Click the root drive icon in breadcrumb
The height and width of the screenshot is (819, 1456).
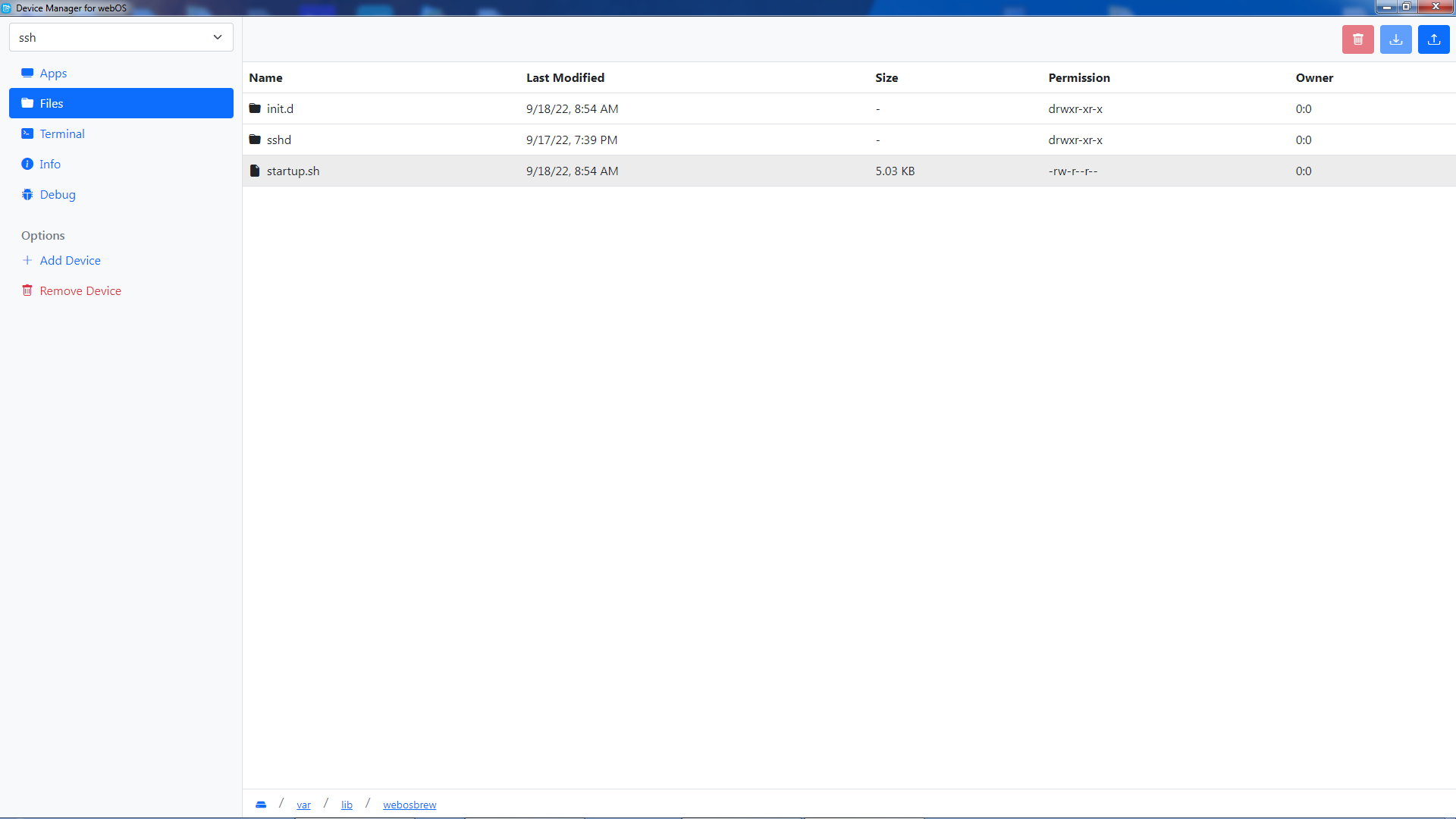pyautogui.click(x=261, y=805)
